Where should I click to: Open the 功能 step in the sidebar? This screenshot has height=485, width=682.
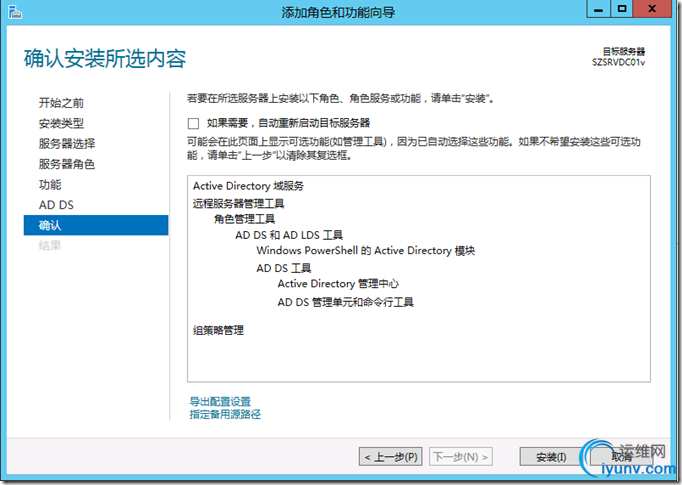pyautogui.click(x=50, y=184)
